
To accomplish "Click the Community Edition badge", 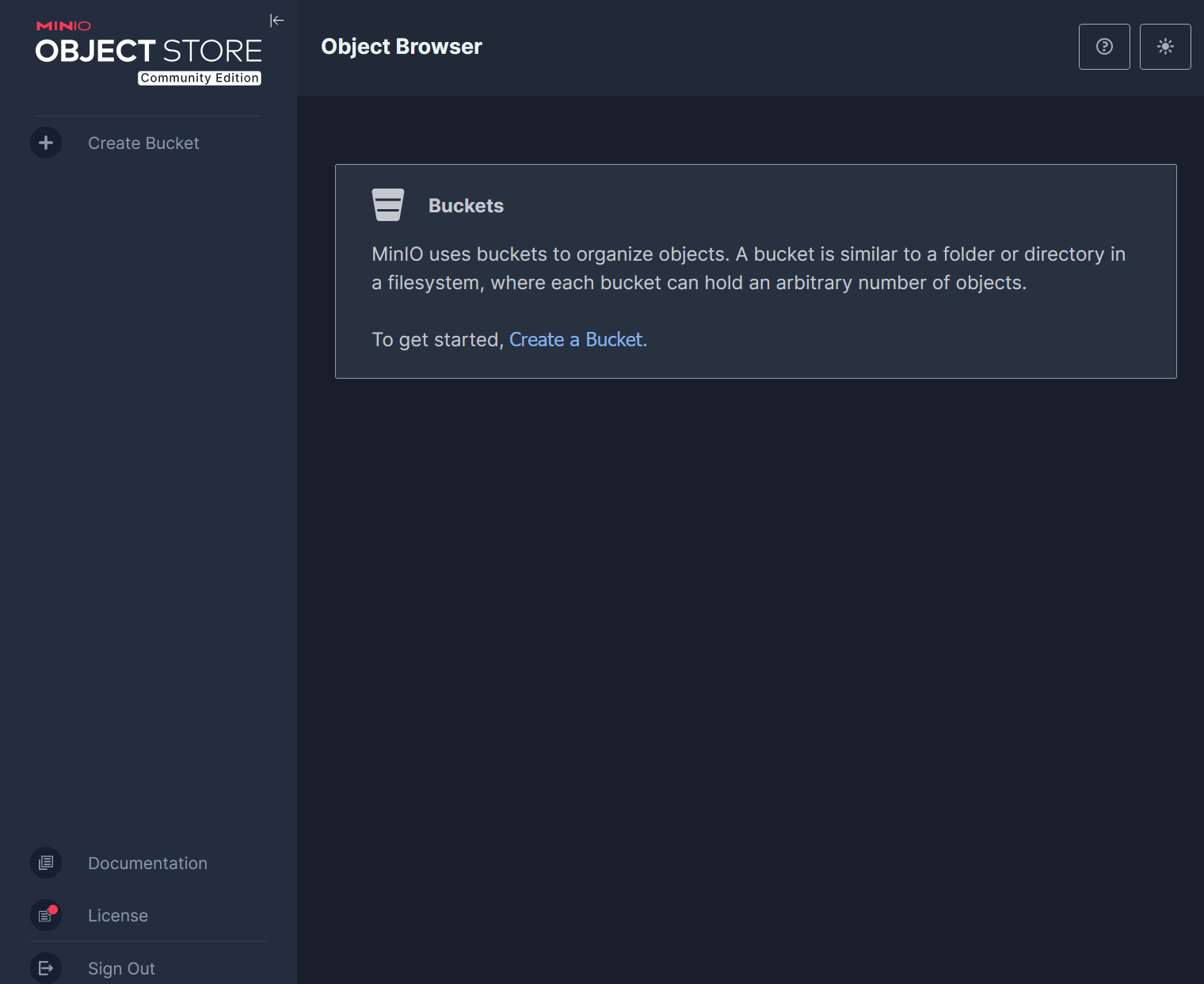I will click(x=200, y=78).
